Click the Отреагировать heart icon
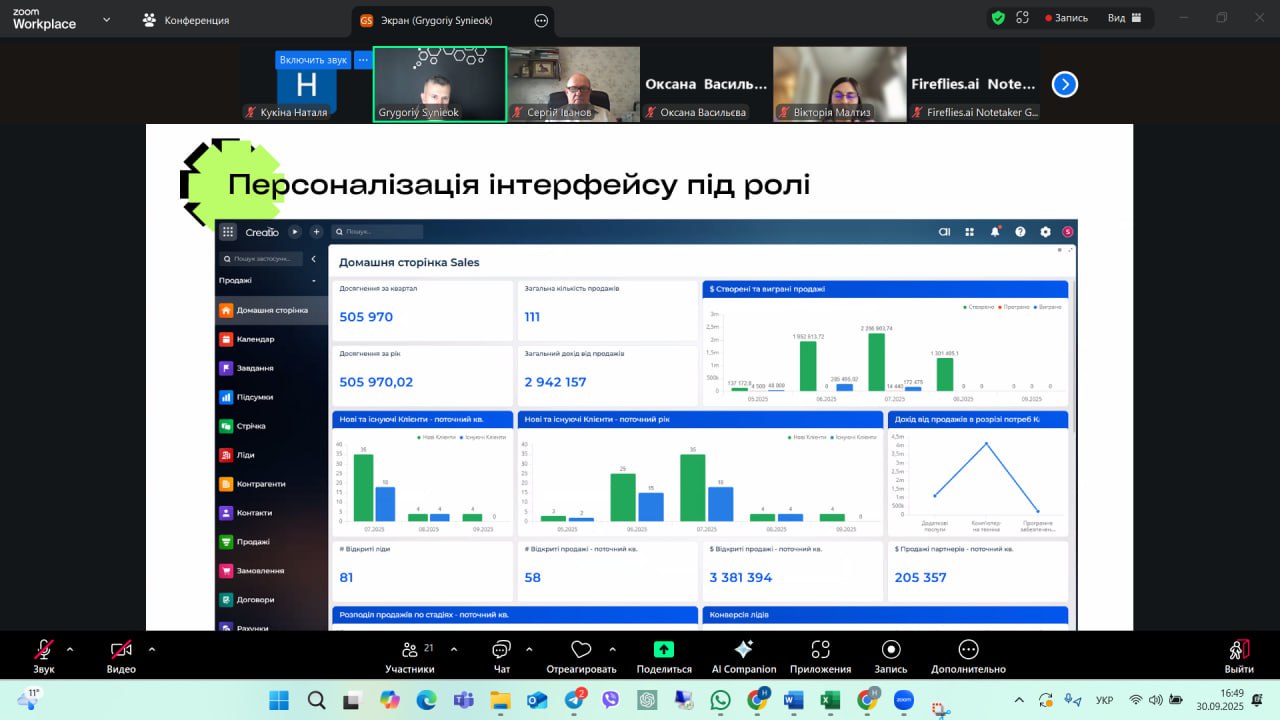 (x=581, y=657)
